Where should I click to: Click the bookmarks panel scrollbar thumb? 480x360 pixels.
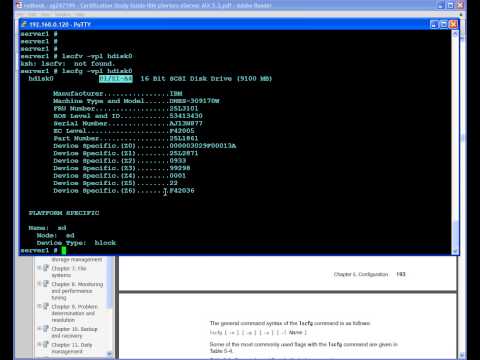(109, 282)
